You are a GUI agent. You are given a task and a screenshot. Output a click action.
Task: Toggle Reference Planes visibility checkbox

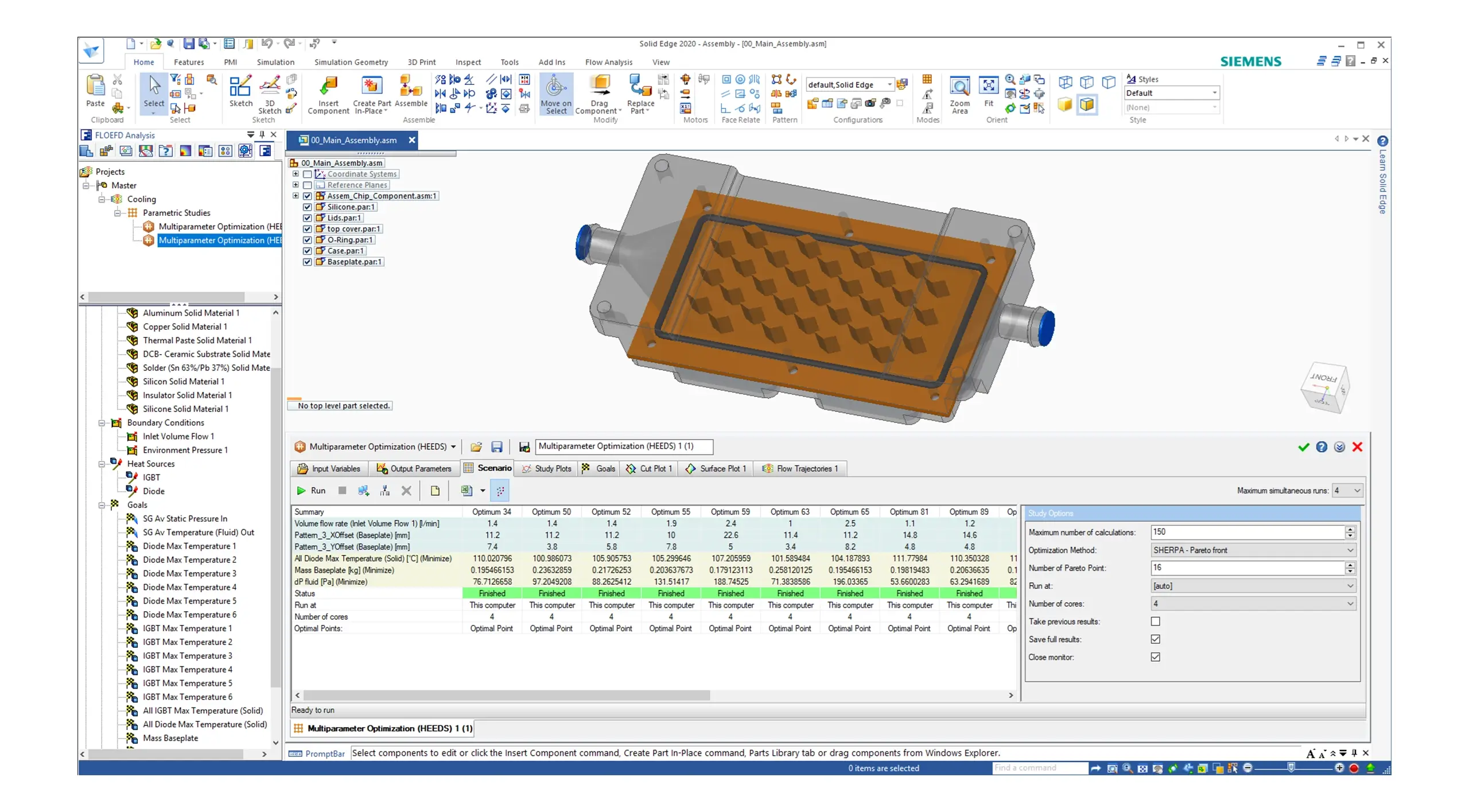(x=308, y=185)
